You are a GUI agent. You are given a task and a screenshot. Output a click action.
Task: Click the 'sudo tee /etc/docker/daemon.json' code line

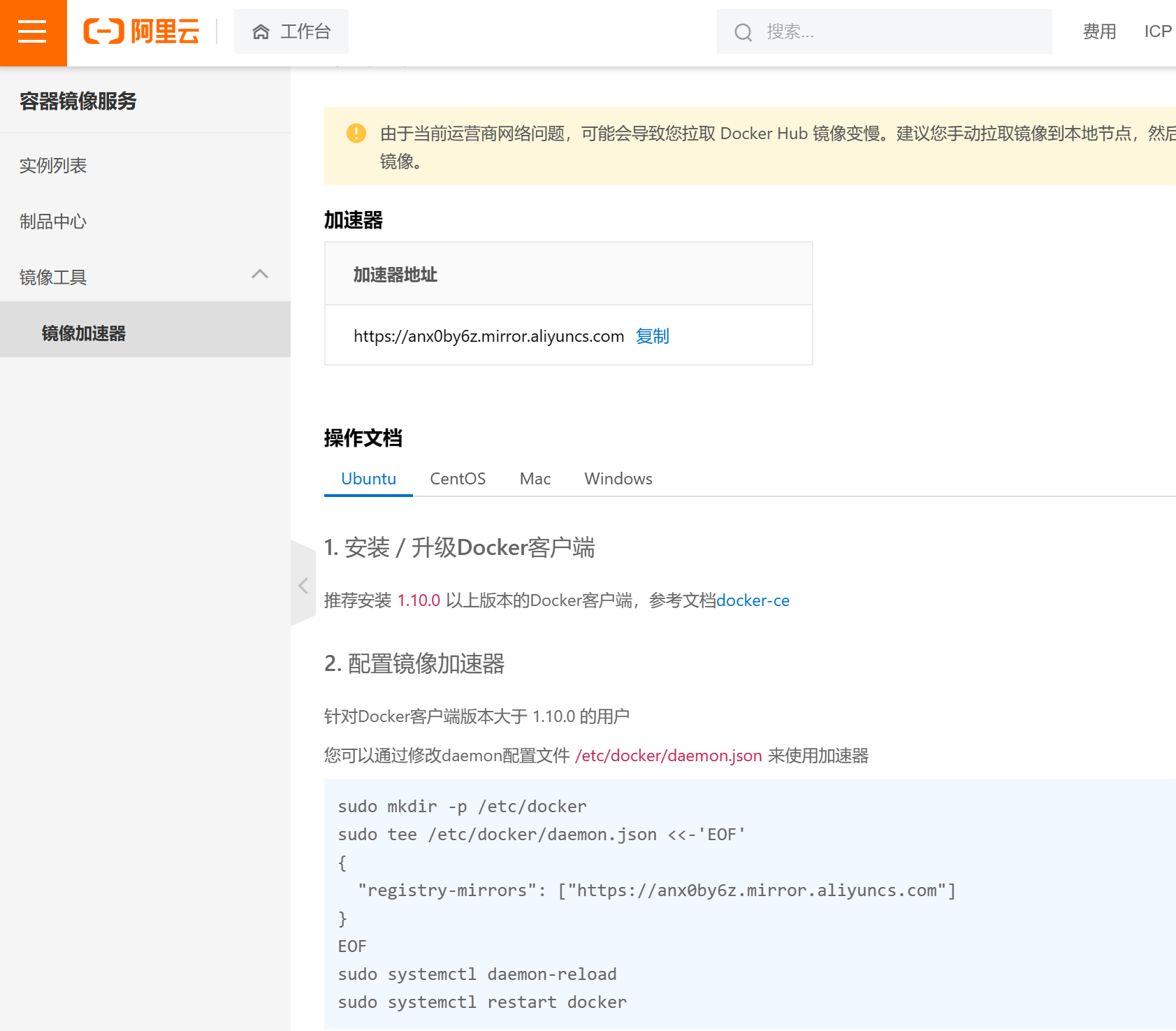click(x=542, y=835)
